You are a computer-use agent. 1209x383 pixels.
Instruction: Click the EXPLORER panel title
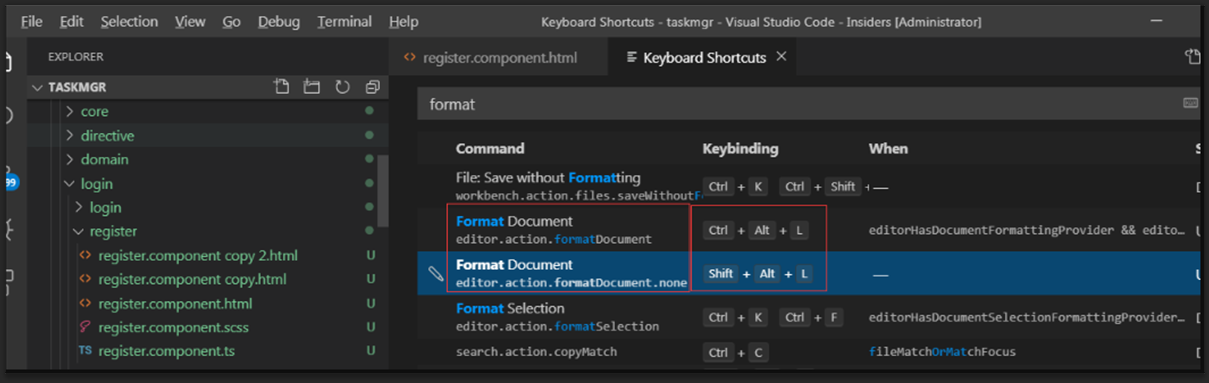[76, 57]
